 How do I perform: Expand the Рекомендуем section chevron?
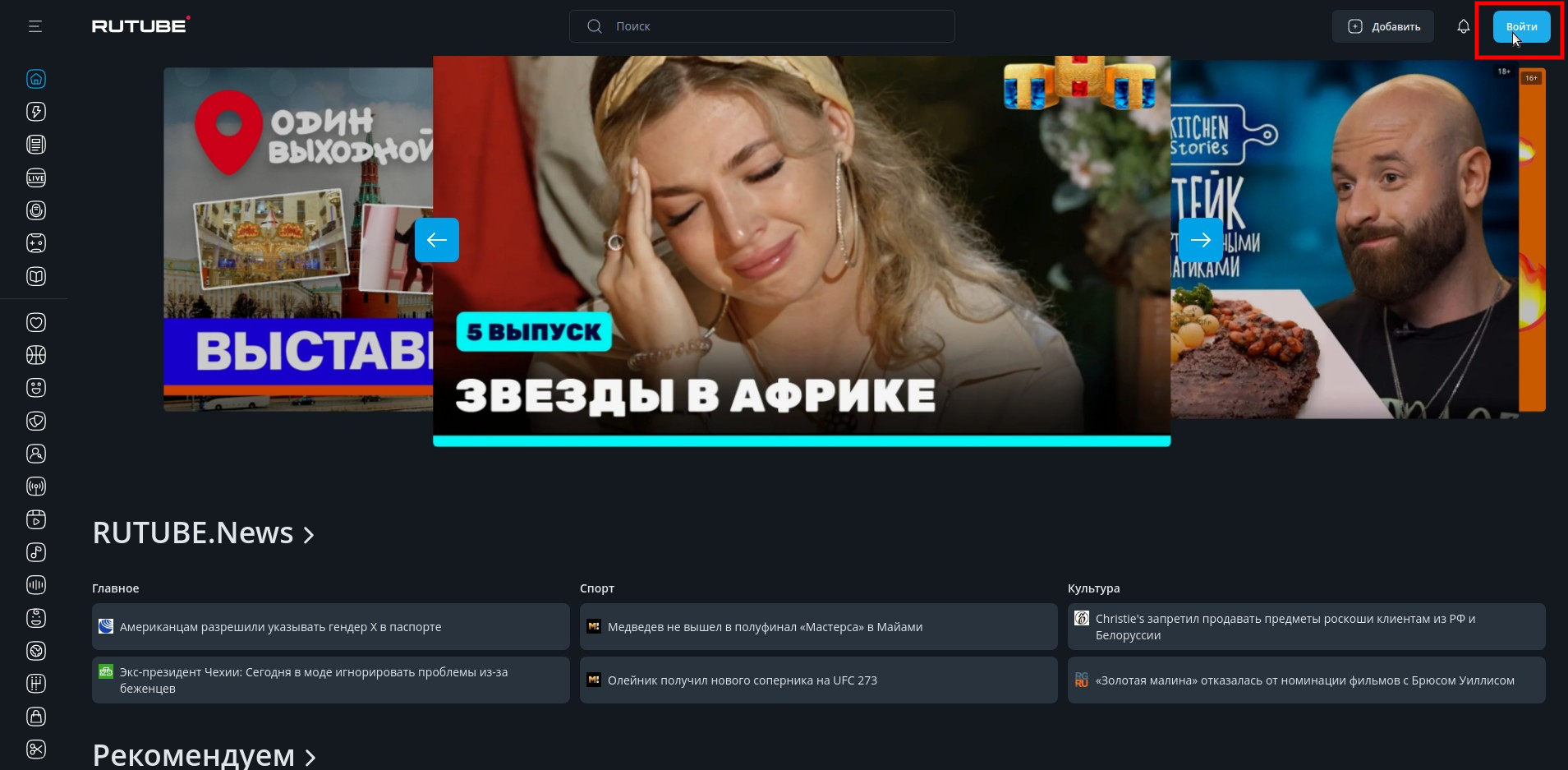pos(310,757)
